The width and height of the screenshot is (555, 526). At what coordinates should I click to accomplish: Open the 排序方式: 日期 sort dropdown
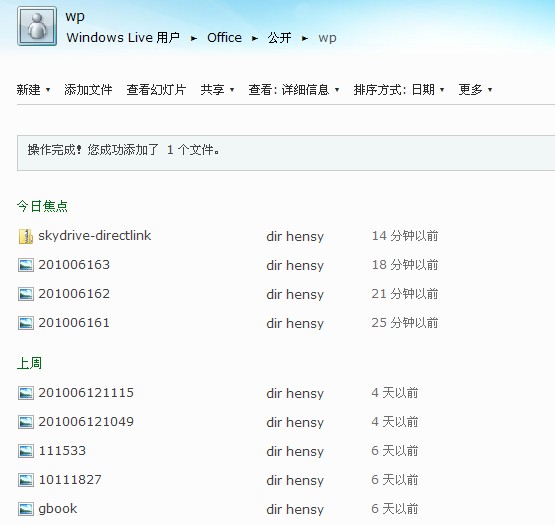click(399, 90)
